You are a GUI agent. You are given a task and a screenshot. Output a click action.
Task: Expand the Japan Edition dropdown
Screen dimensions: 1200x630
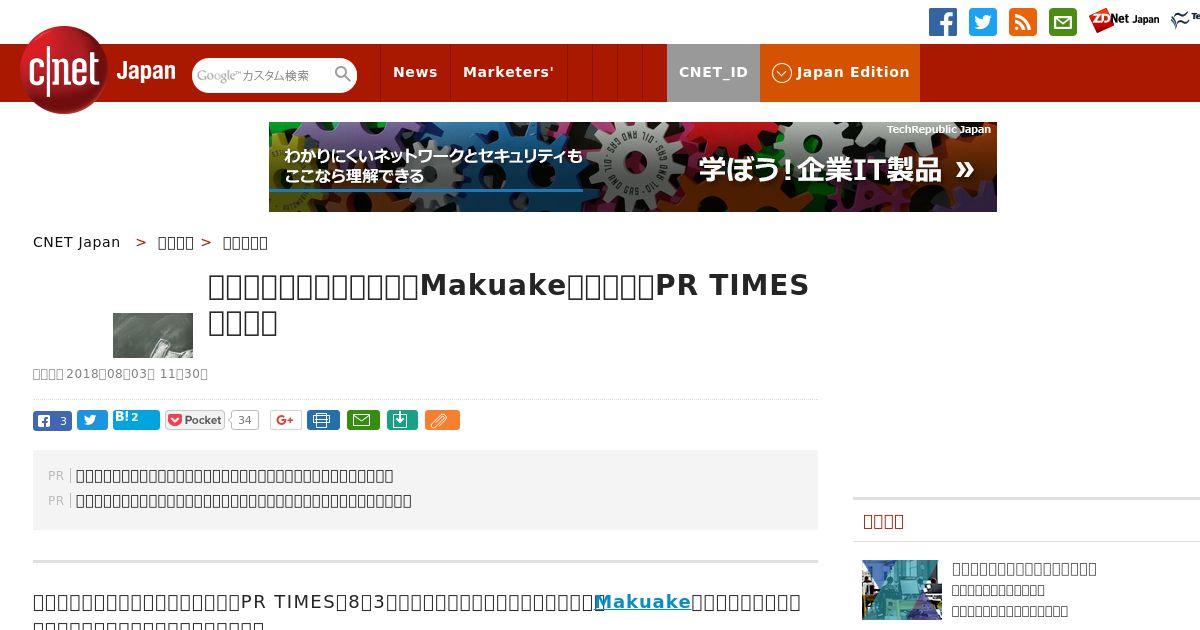pos(840,72)
